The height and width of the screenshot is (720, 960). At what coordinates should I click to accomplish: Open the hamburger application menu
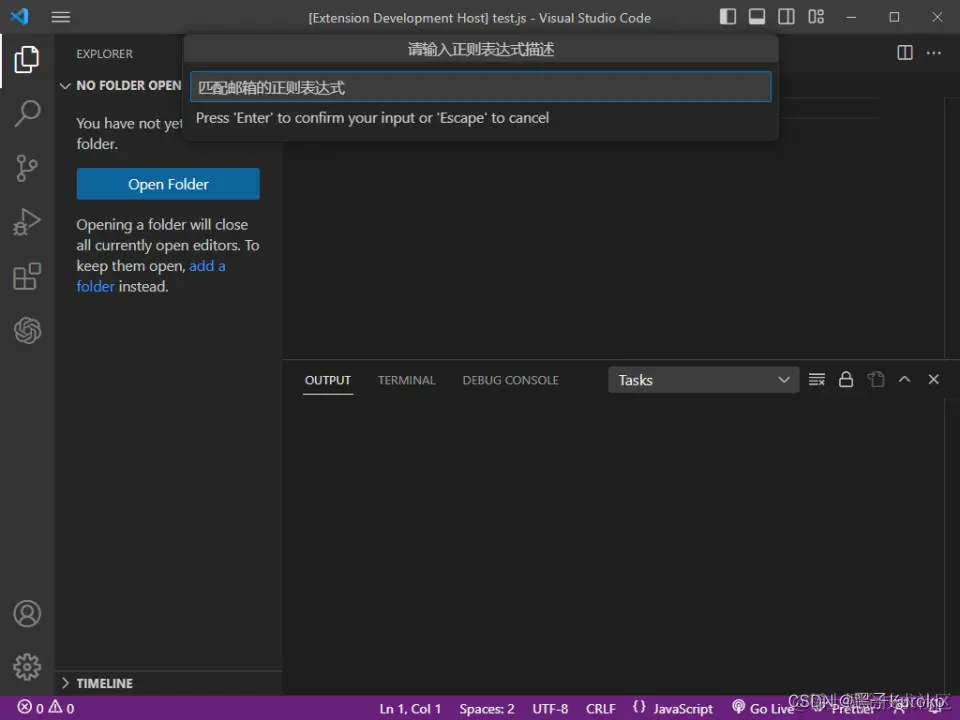pyautogui.click(x=60, y=17)
